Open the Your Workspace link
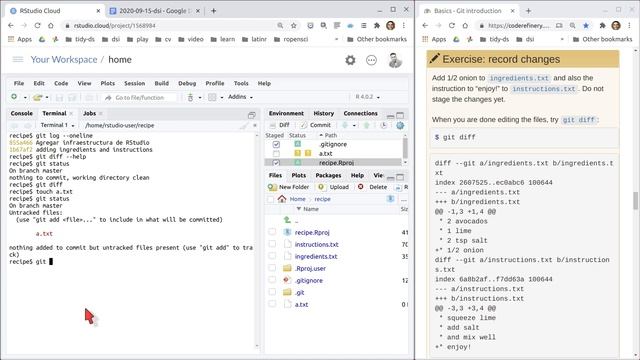This screenshot has height=360, width=640. (x=64, y=60)
